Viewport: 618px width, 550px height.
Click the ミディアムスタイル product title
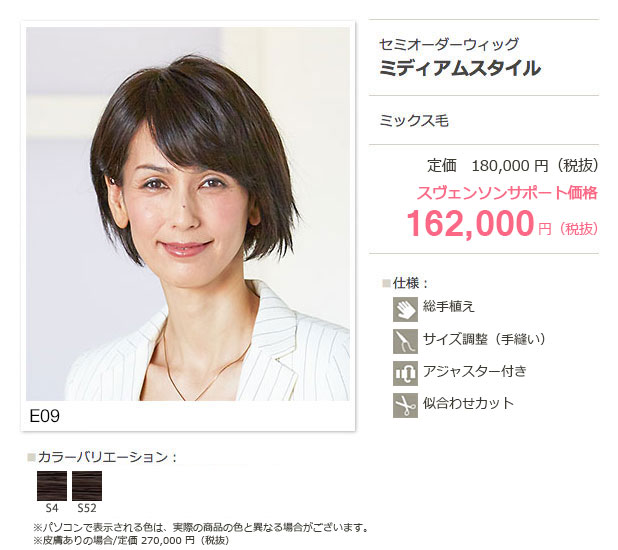click(459, 68)
